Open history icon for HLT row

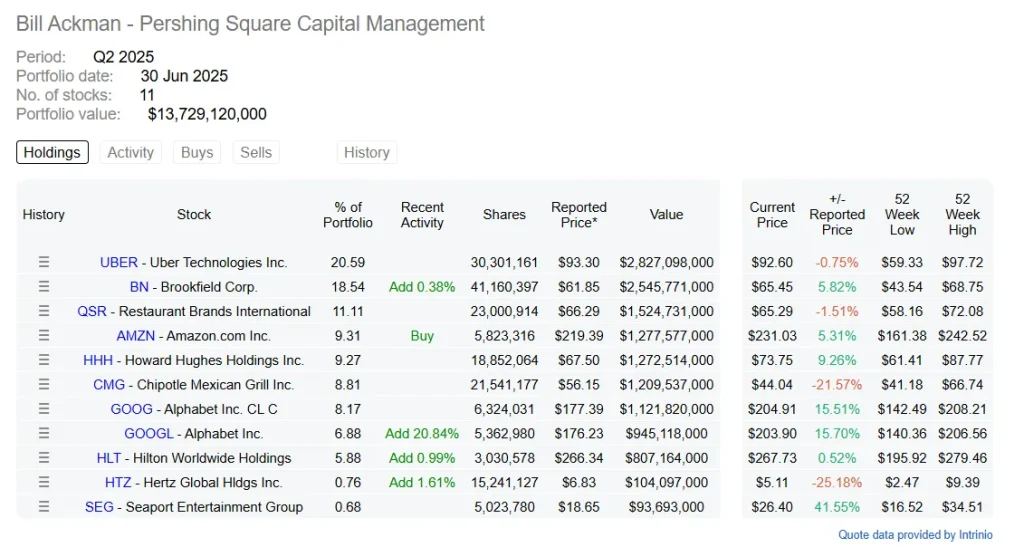[x=44, y=458]
